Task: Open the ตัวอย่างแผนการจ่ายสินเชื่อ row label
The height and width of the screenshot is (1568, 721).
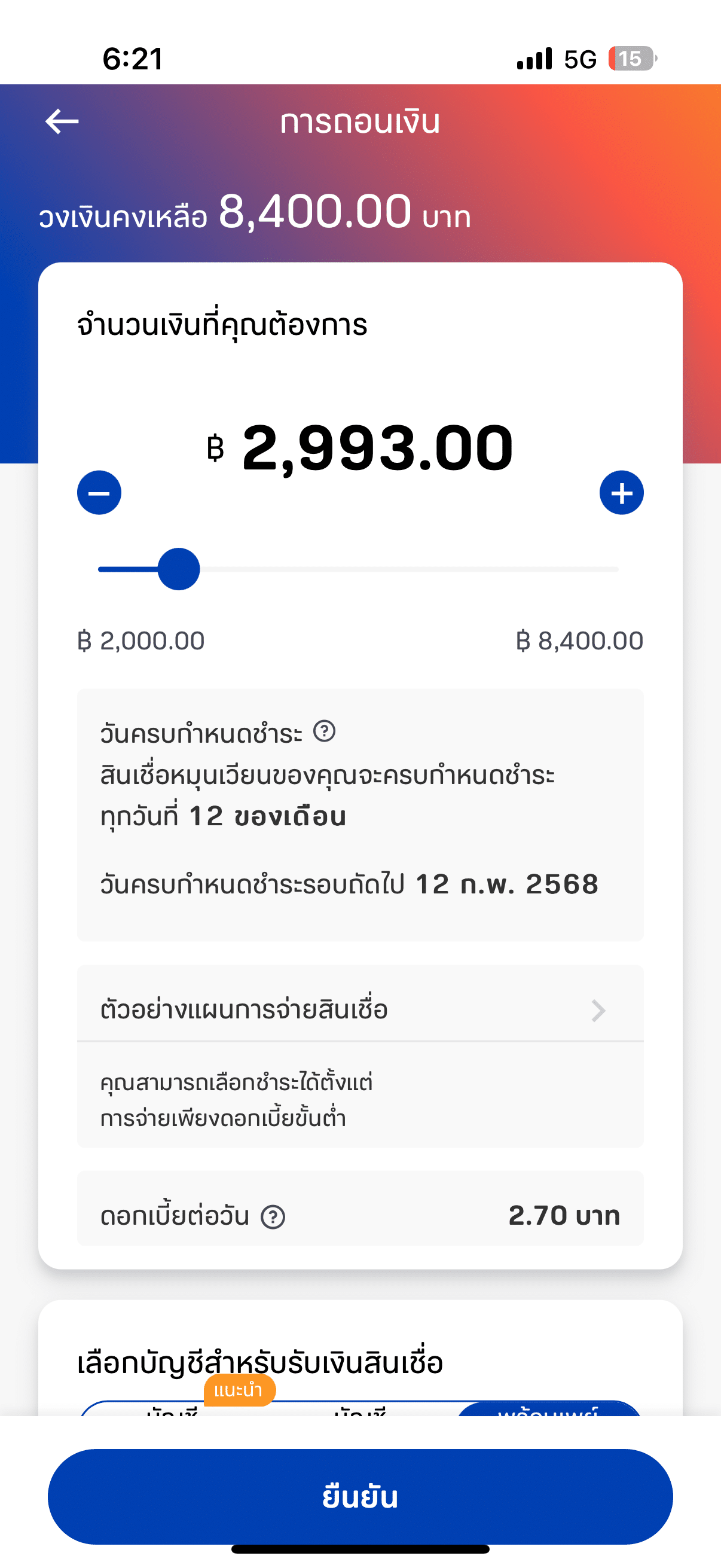Action: point(244,1010)
